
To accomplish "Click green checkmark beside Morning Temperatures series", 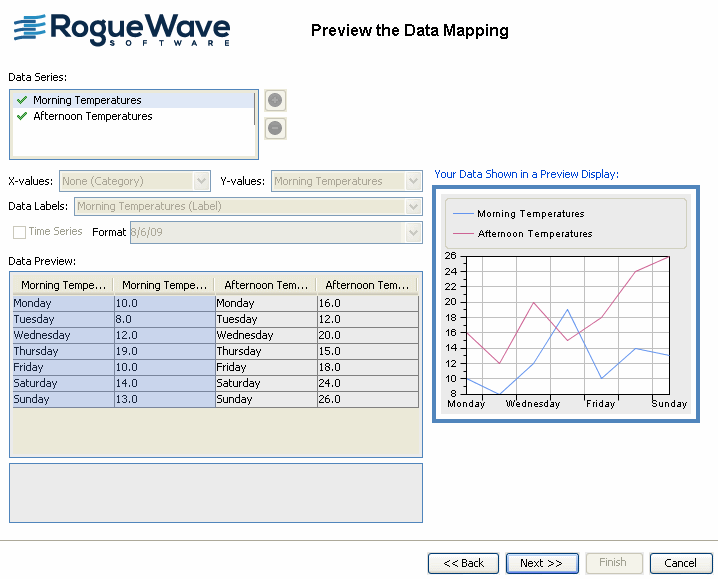I will click(22, 100).
